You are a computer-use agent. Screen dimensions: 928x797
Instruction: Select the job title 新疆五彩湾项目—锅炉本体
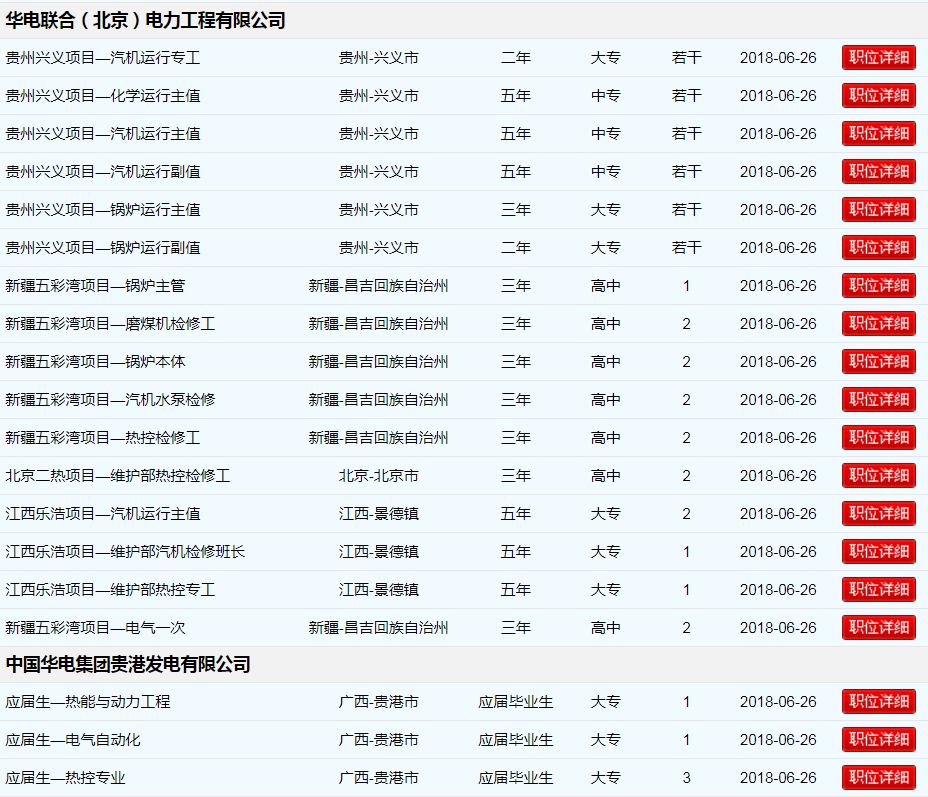(95, 362)
